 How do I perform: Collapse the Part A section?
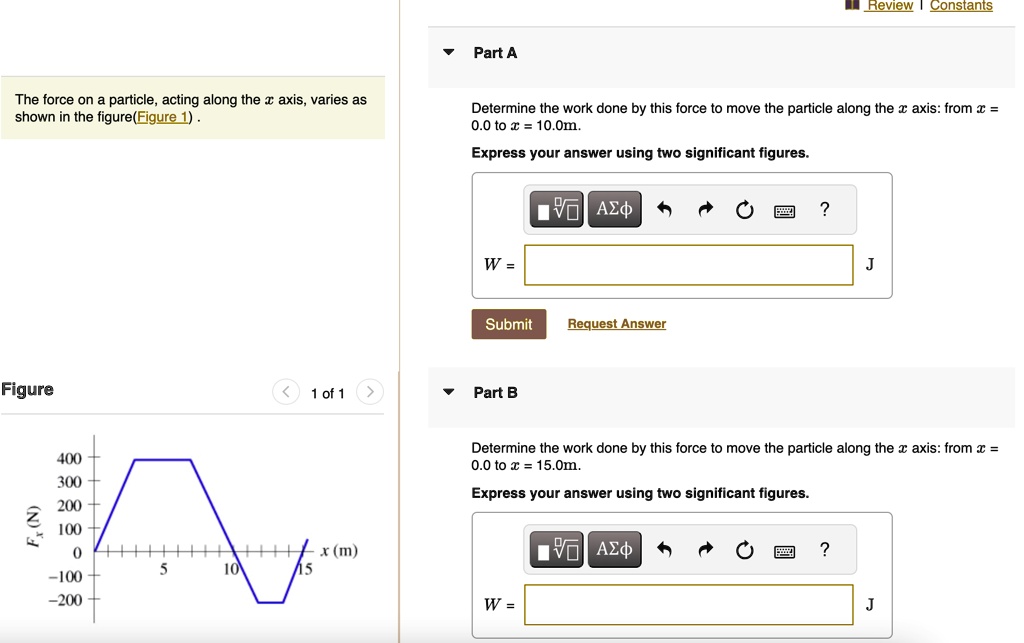point(448,53)
